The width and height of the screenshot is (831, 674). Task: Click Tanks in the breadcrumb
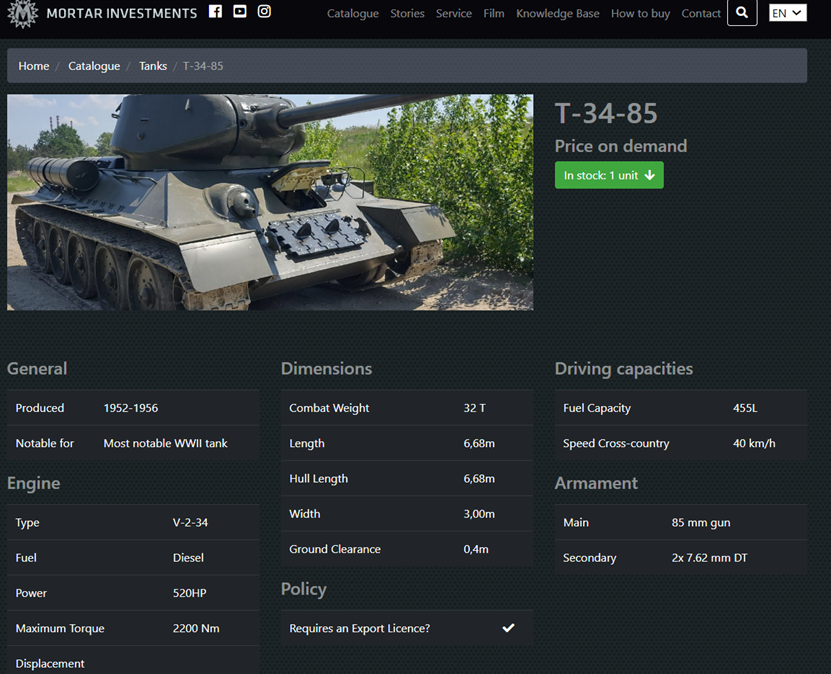(x=153, y=66)
